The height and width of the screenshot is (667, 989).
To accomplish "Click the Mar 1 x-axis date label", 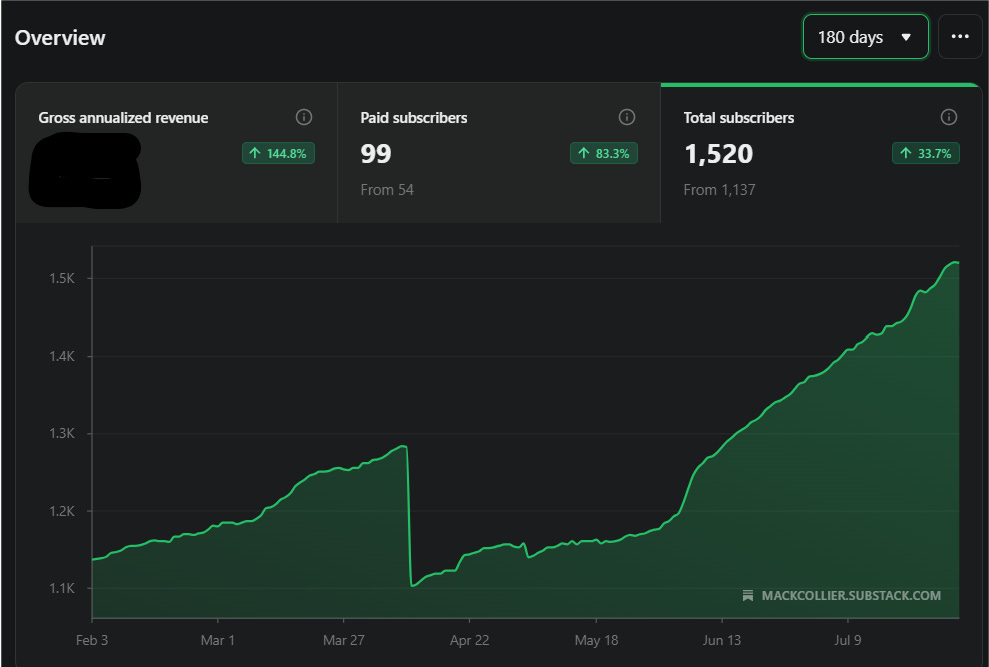I will tap(218, 640).
